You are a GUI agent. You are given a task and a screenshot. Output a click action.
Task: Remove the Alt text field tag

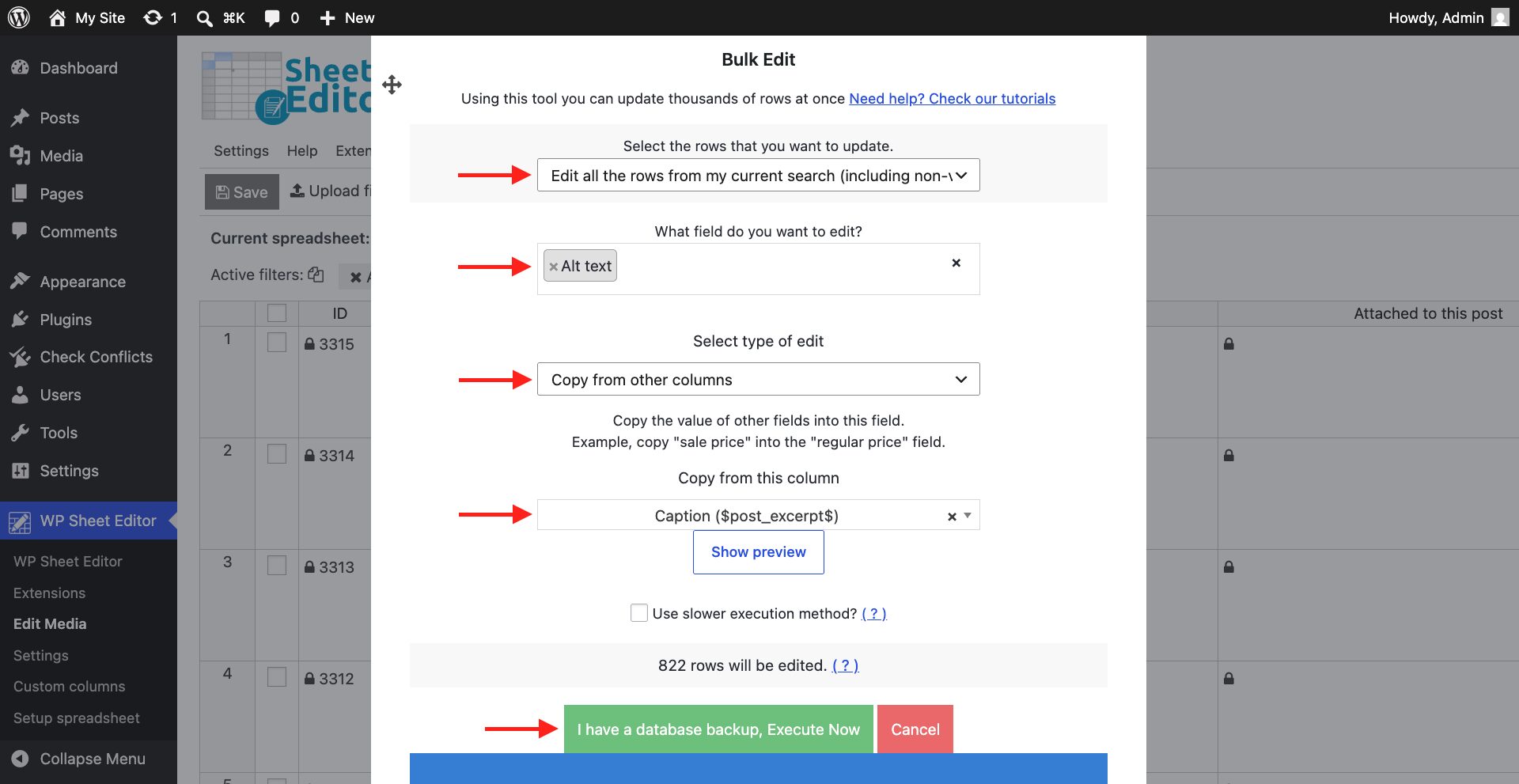pos(553,267)
